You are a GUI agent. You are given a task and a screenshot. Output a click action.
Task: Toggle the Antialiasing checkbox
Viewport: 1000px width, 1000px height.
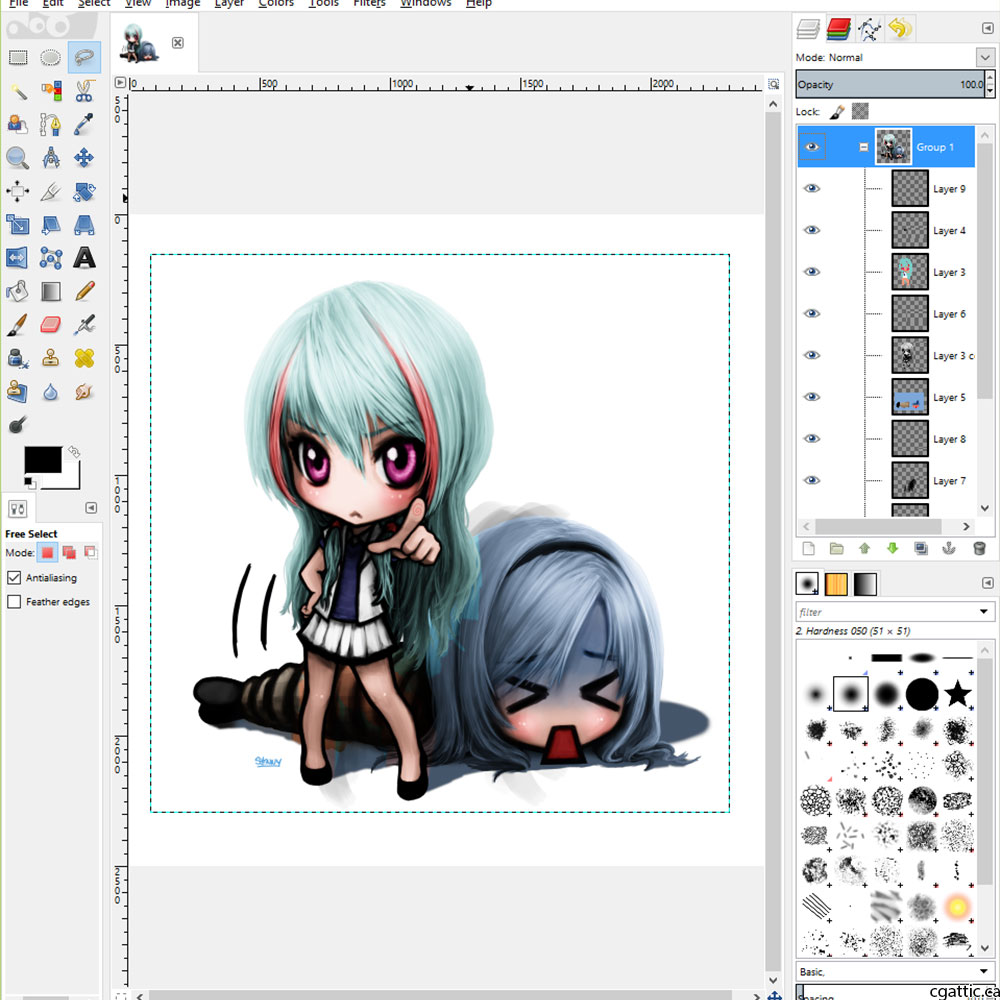click(14, 578)
